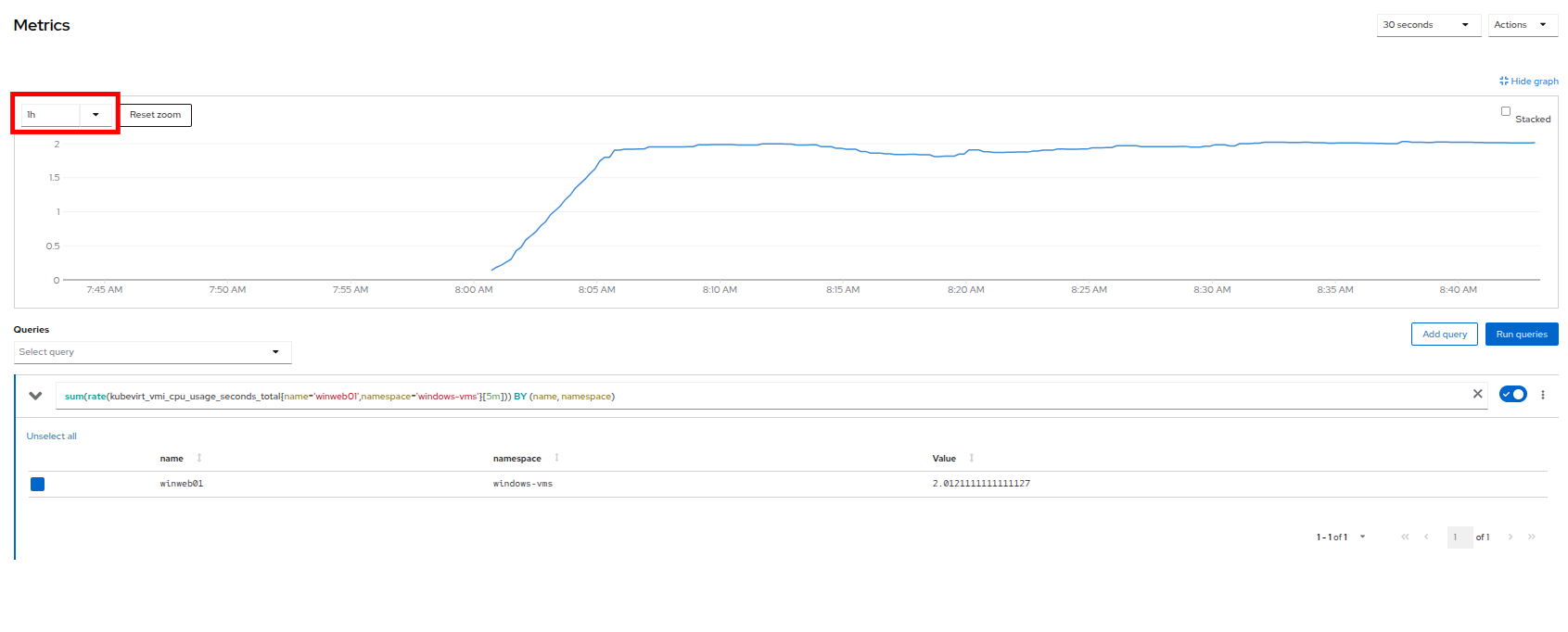
Task: Go to next page of results
Action: click(x=1511, y=537)
